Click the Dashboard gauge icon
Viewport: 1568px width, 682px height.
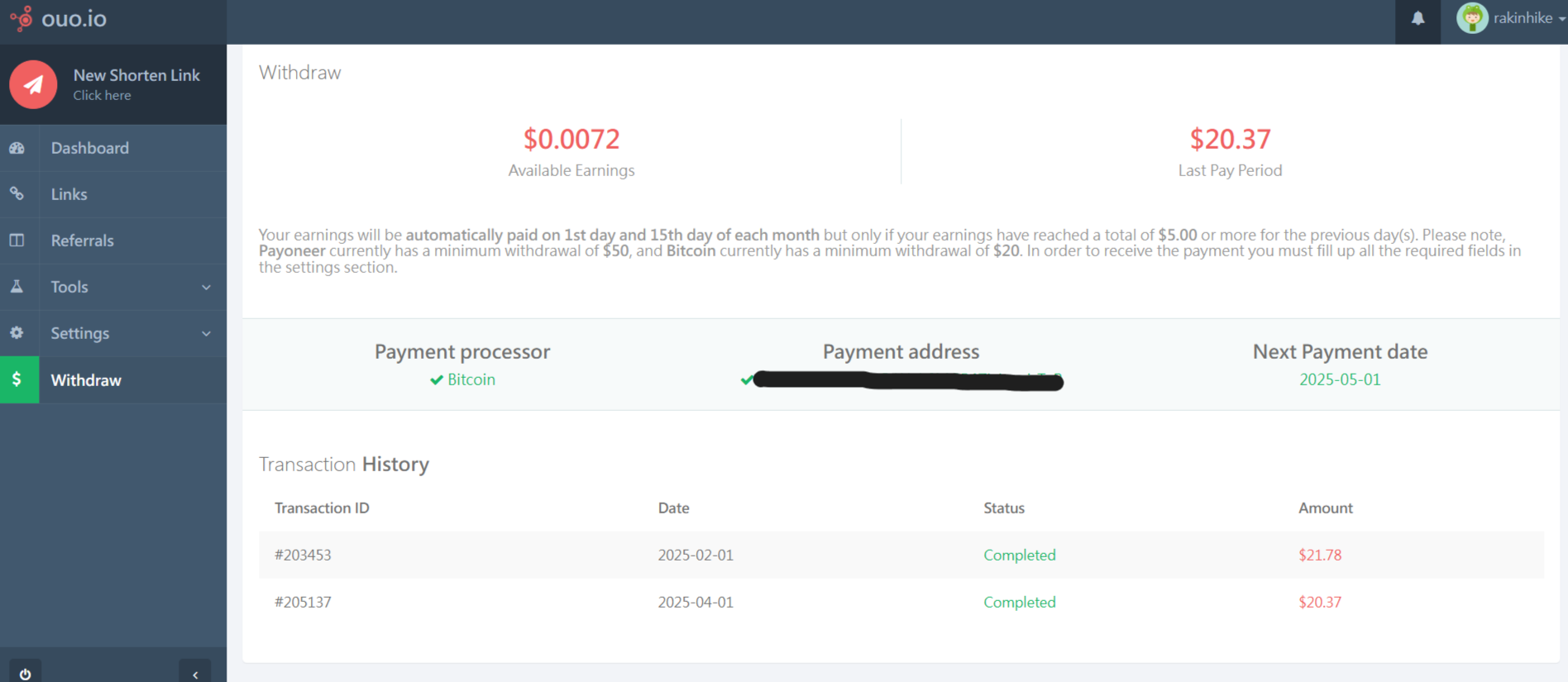(x=17, y=148)
